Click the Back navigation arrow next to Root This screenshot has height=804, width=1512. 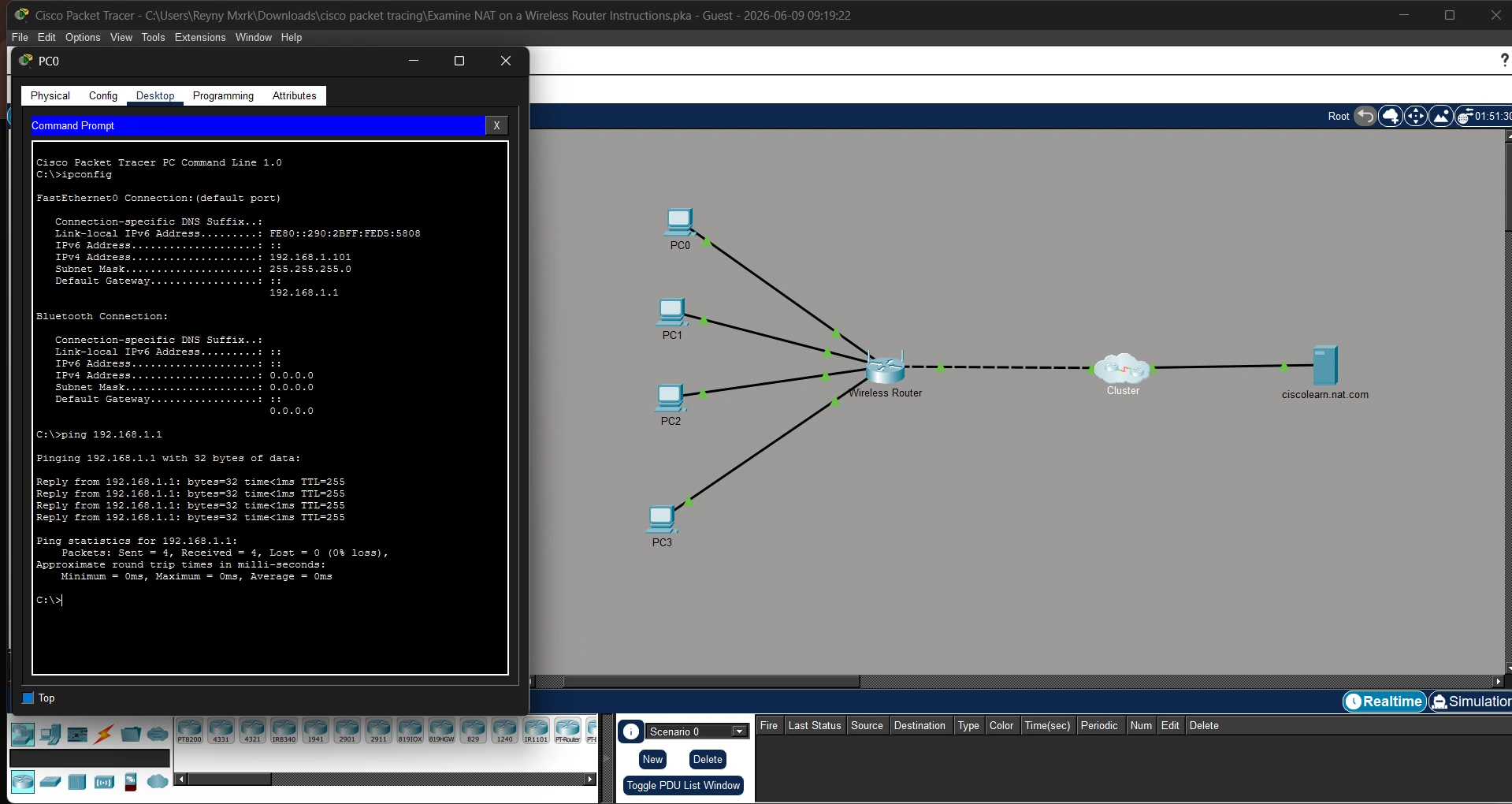(1365, 117)
